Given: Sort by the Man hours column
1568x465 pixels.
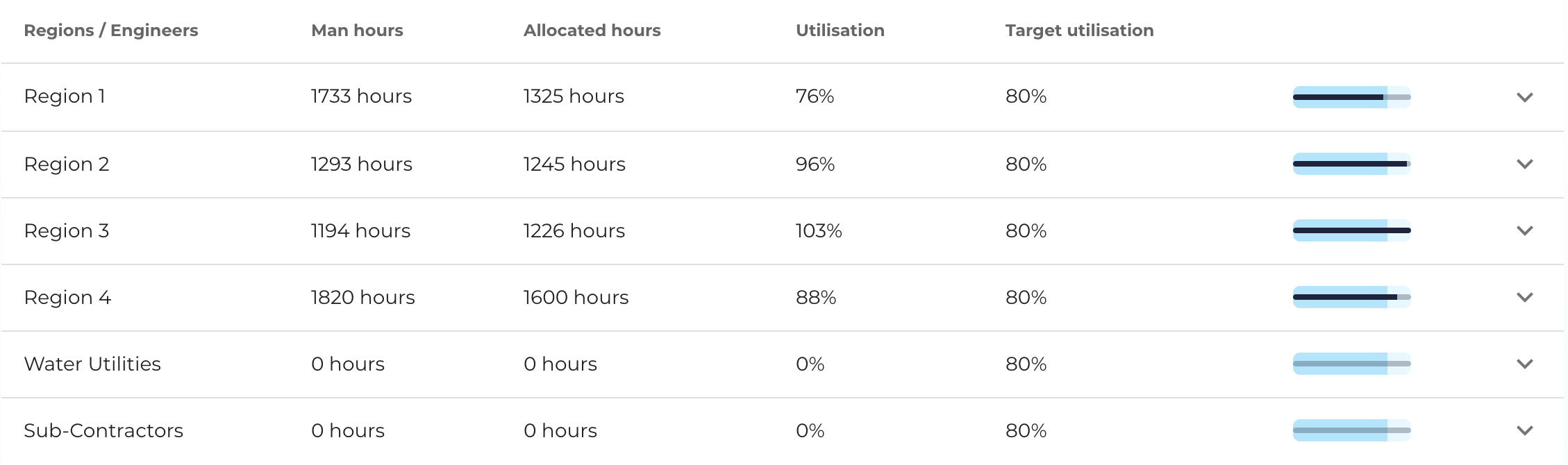Looking at the screenshot, I should click(357, 31).
